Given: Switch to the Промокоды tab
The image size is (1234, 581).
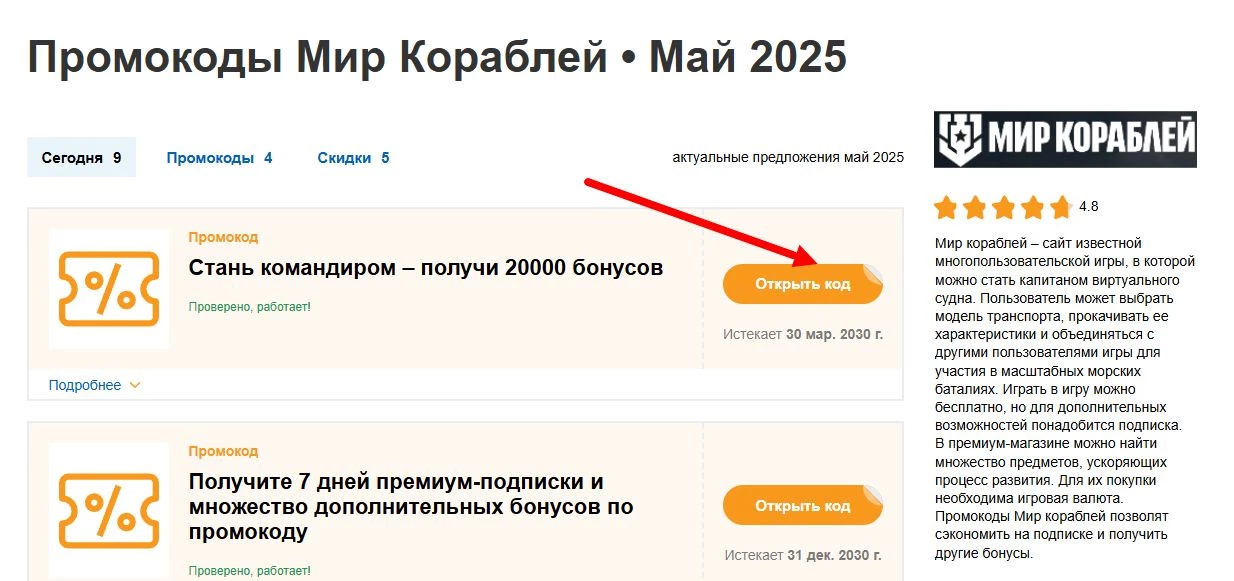Looking at the screenshot, I should 220,157.
